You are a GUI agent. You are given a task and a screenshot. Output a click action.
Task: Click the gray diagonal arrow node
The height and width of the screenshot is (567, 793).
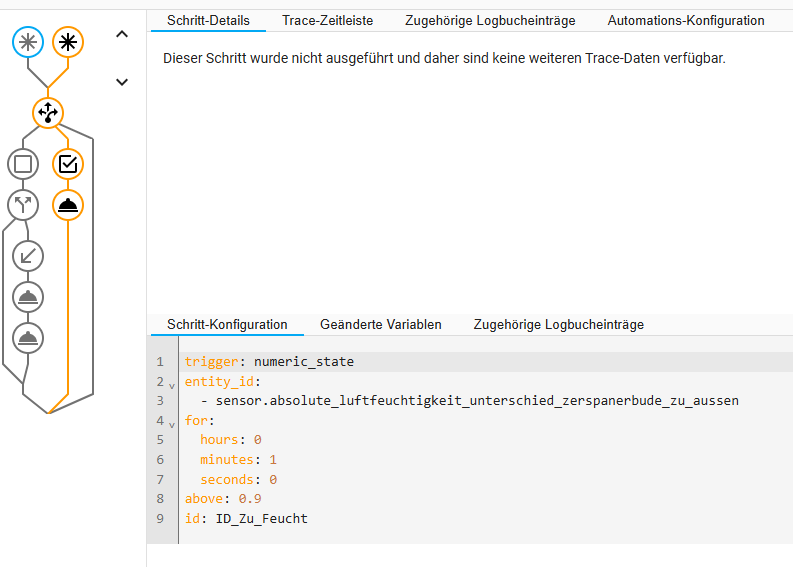coord(28,256)
